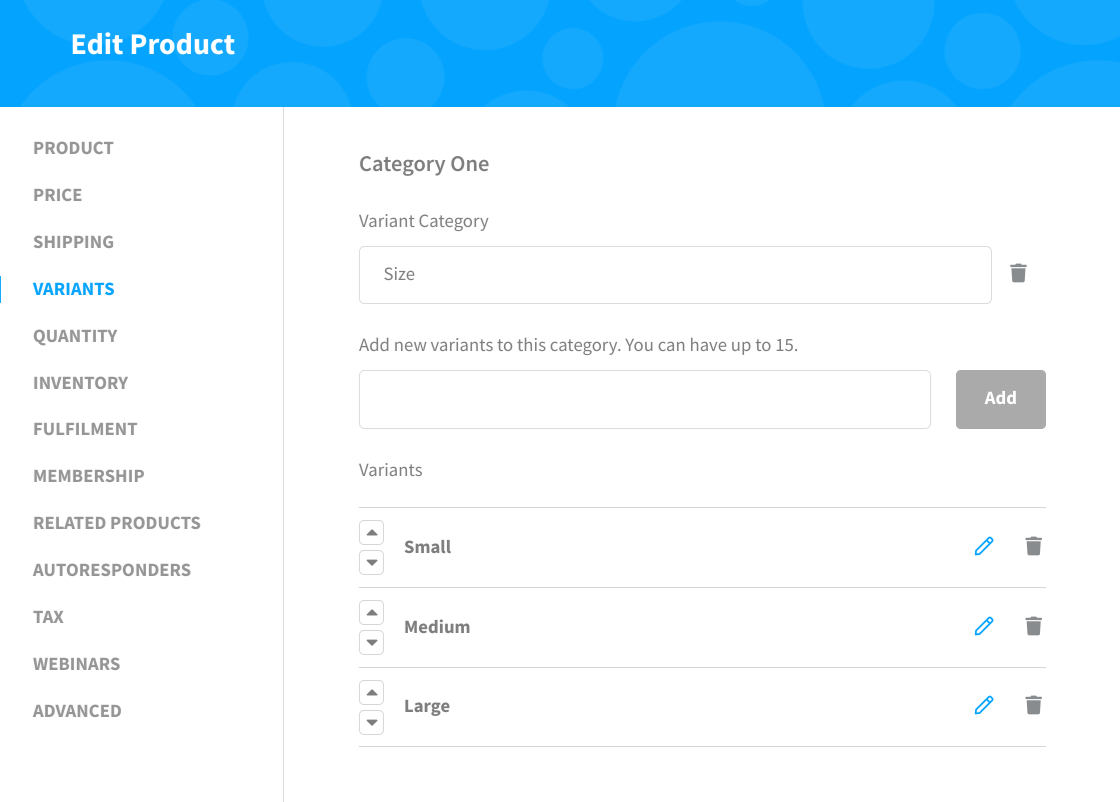This screenshot has width=1120, height=802.
Task: Open the Inventory section
Action: click(x=81, y=383)
